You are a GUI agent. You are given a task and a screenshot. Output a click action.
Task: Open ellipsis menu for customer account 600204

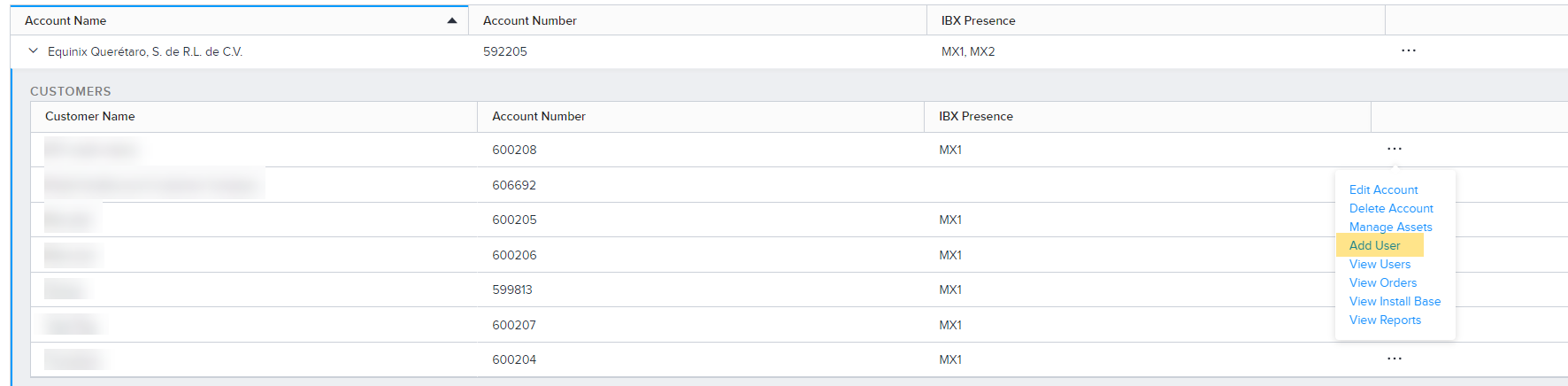tap(1395, 359)
